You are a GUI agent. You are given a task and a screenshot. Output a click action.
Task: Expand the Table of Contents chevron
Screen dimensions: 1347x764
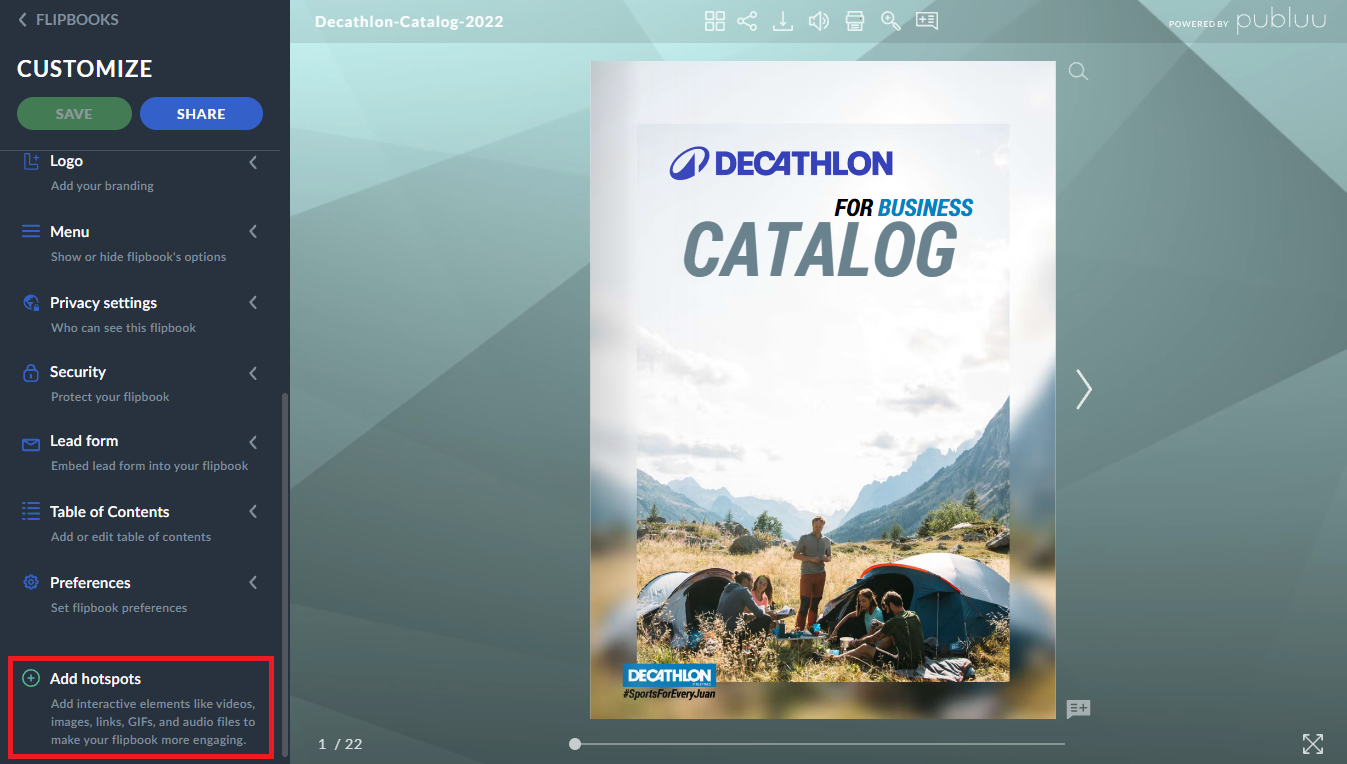[253, 512]
